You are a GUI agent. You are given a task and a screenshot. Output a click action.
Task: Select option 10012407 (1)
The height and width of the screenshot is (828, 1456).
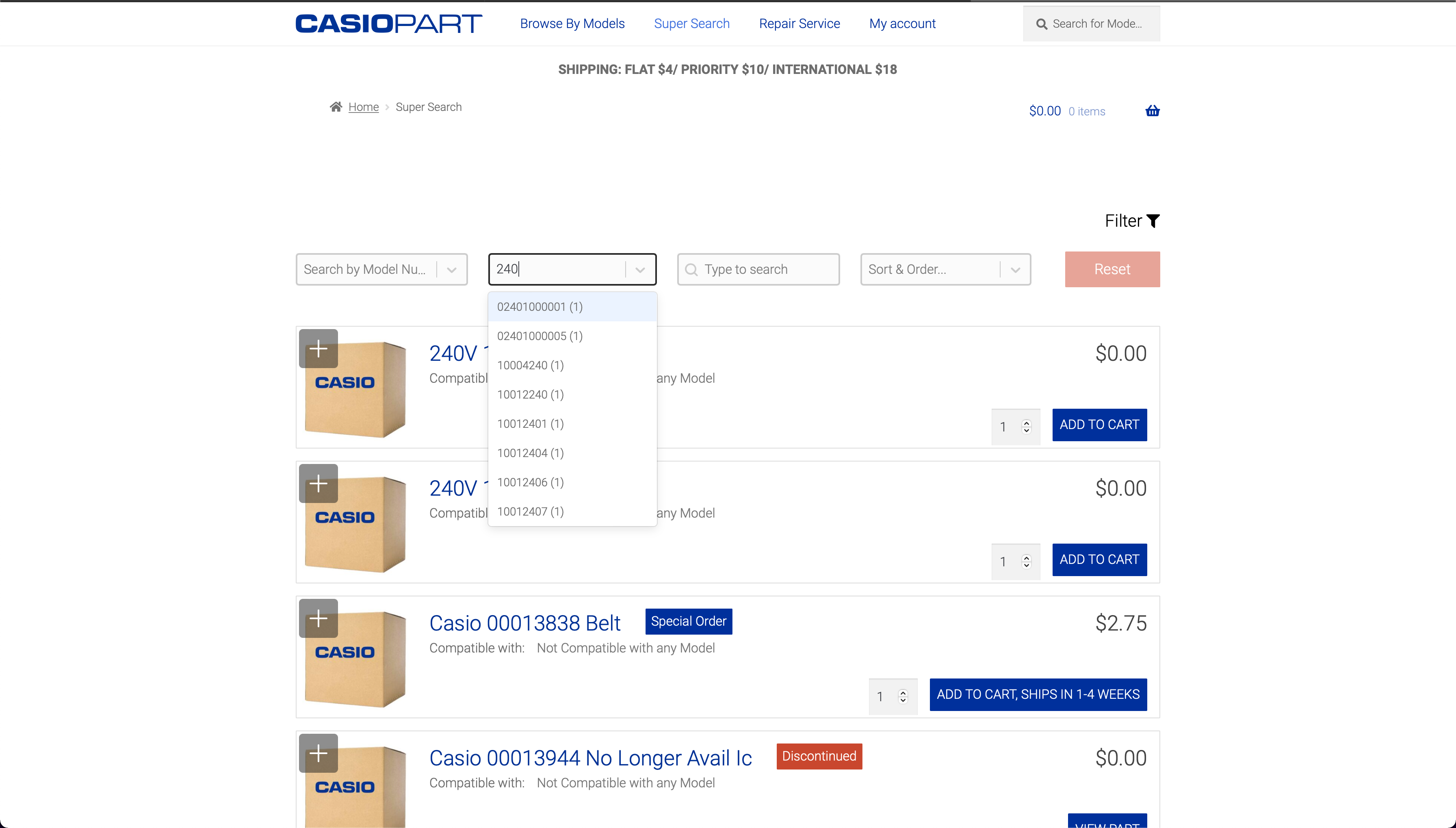click(572, 512)
